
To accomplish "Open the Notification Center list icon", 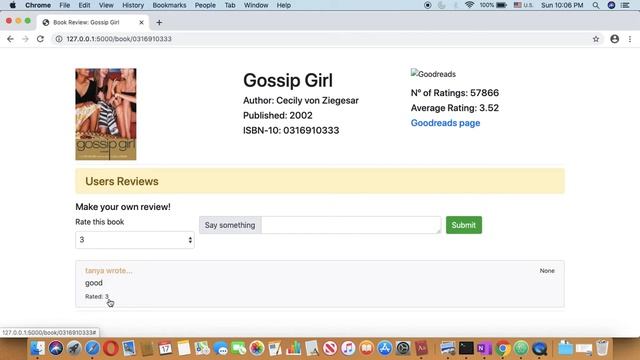I will pyautogui.click(x=625, y=5).
